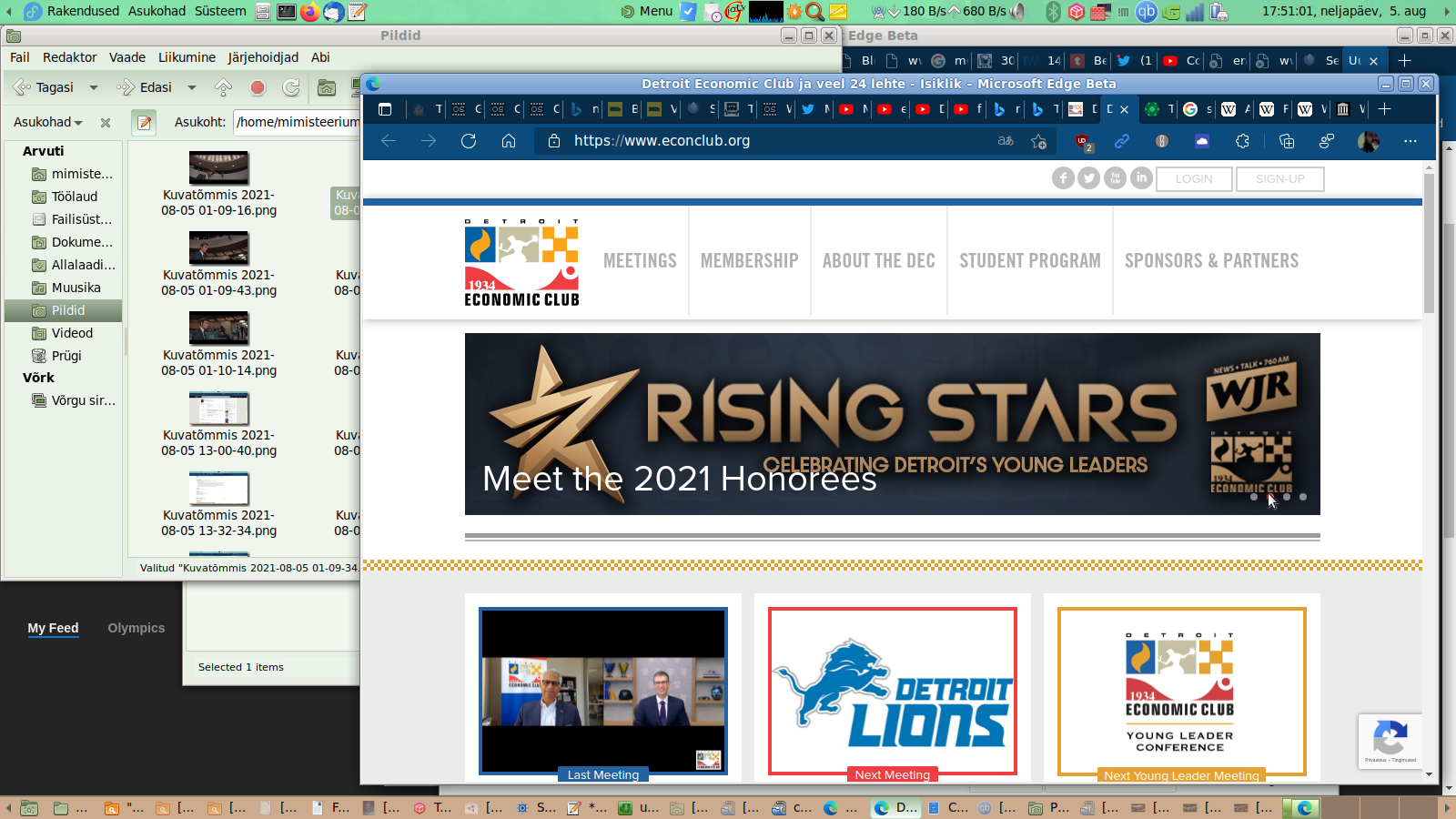Visit Detroit Economic Club LinkedIn page
The width and height of the screenshot is (1456, 819).
coord(1141,178)
